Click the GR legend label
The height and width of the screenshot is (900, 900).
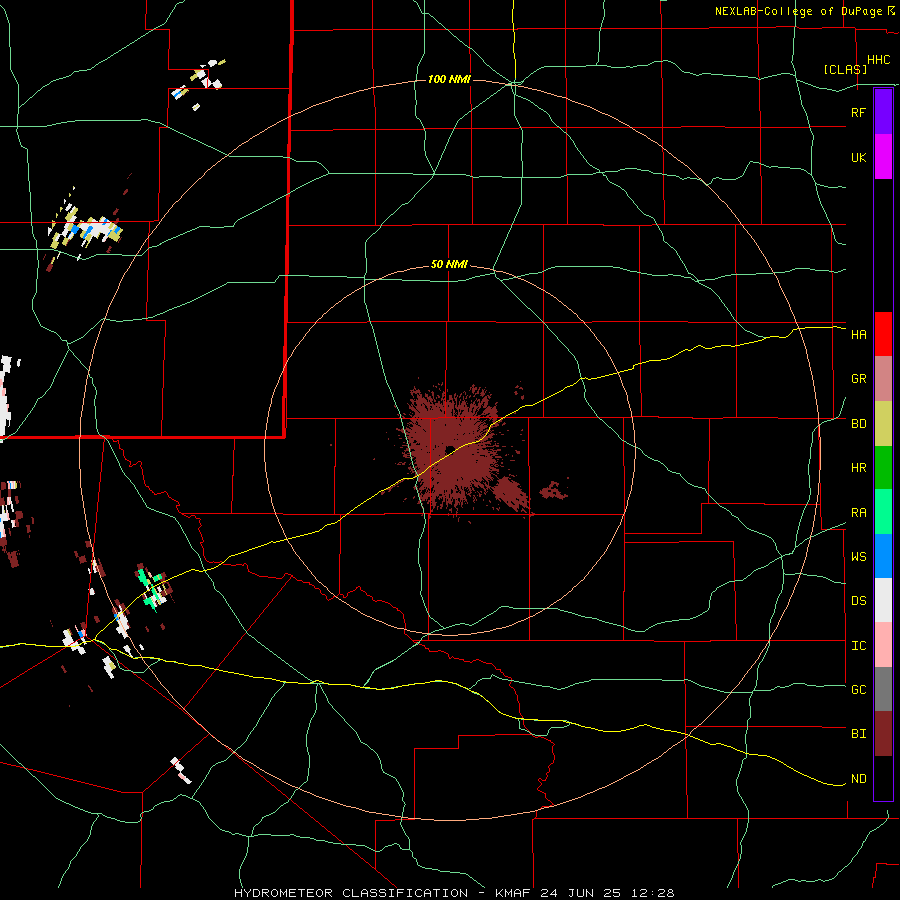859,379
